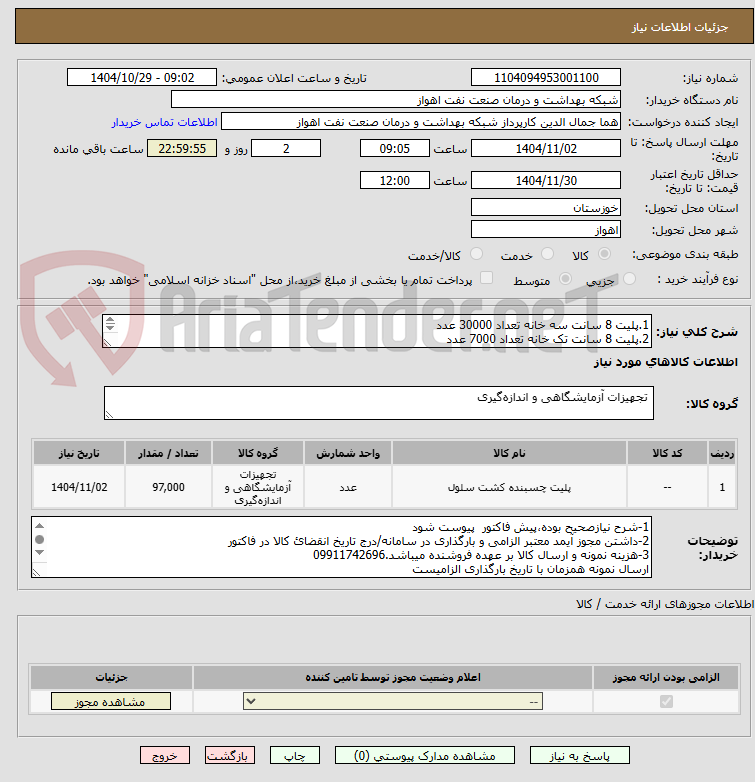The image size is (755, 782).
Task: Click the announcement date field 1404/10/29 - 09:02
Action: 142,78
